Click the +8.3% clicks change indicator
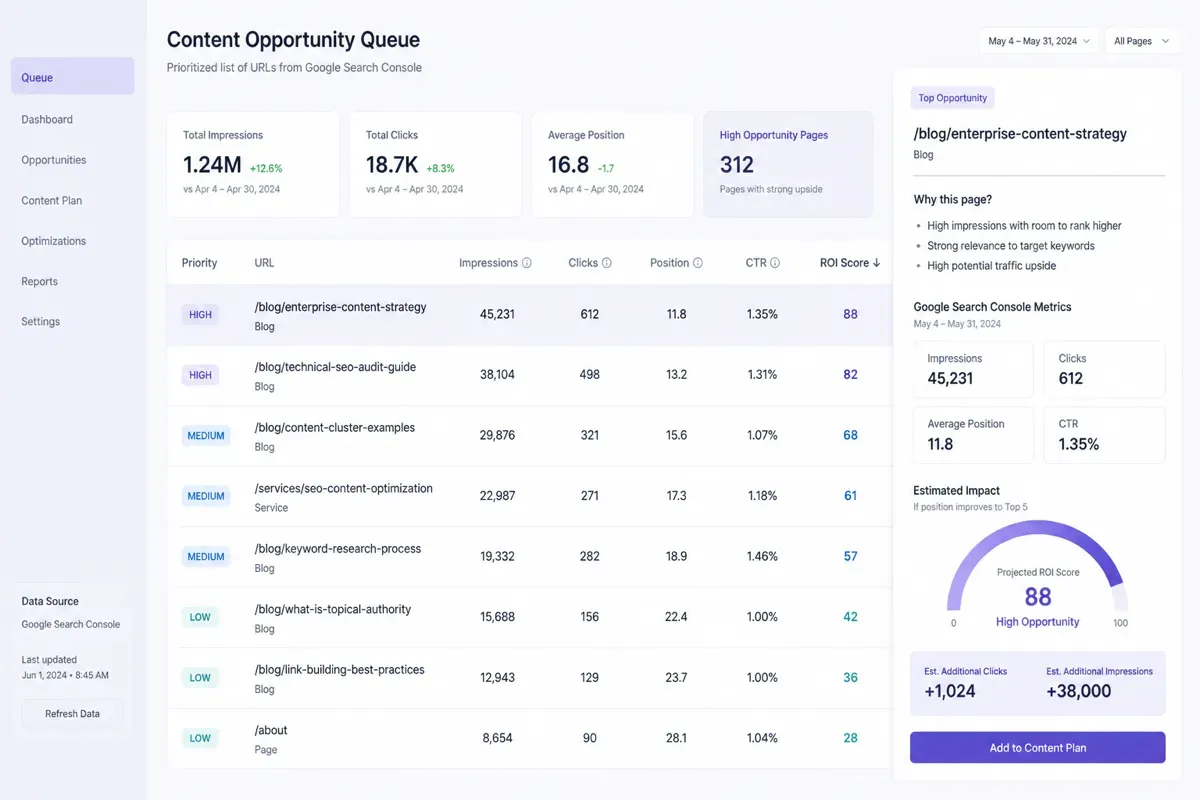Screen dimensions: 1200x800 (441, 168)
